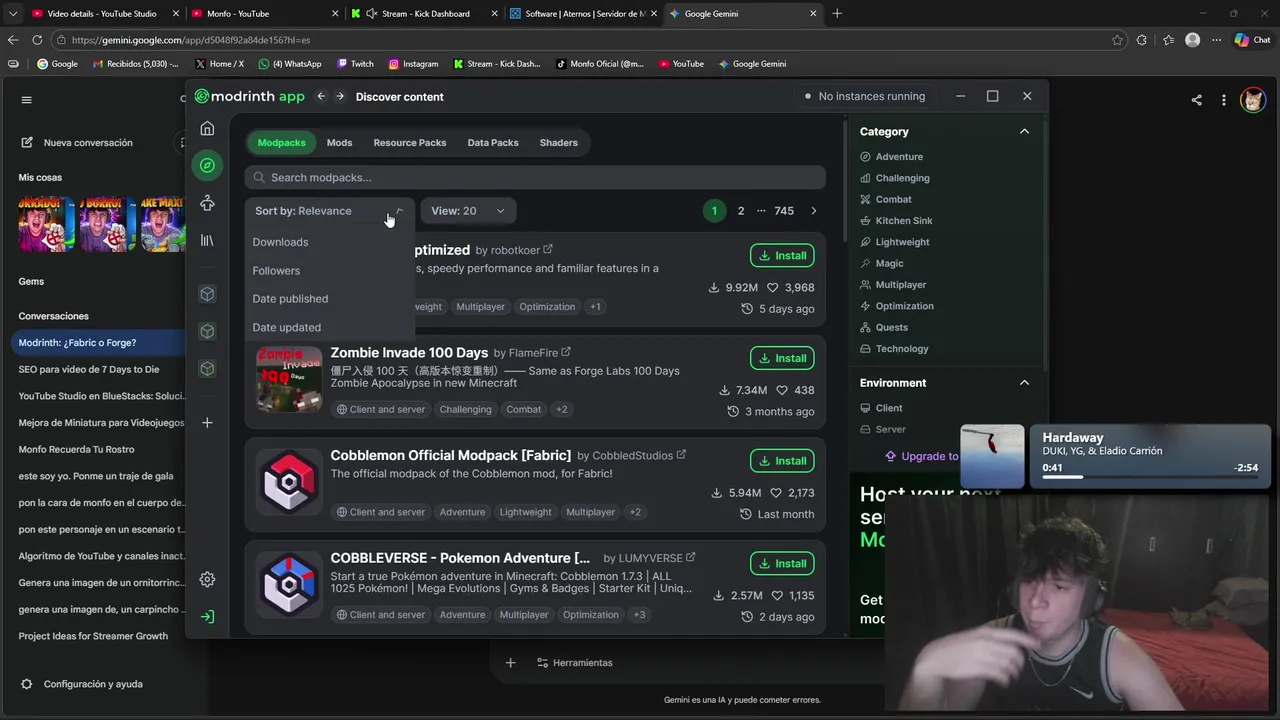Click the plus icon to create instance

pyautogui.click(x=207, y=423)
